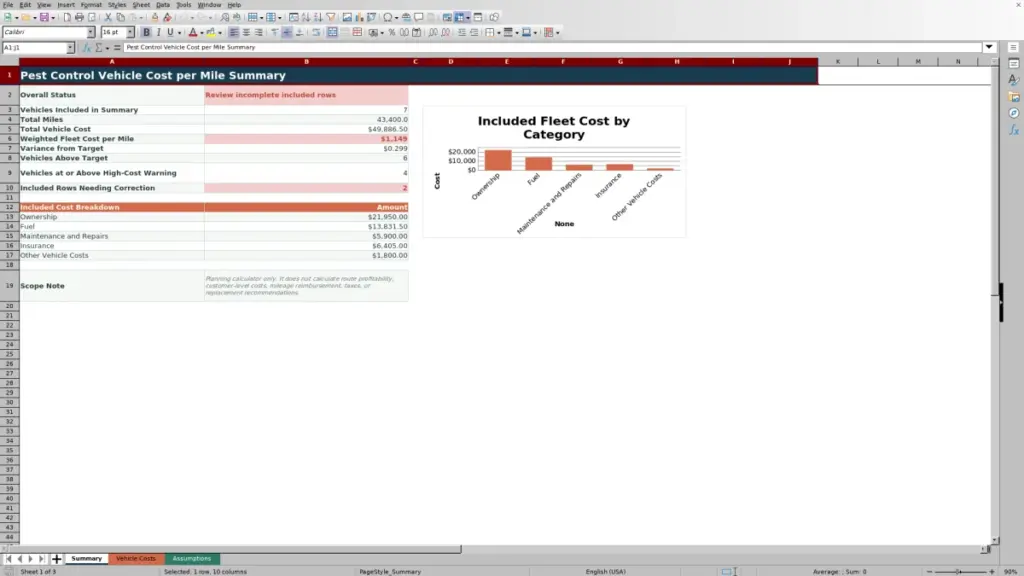Open the File menu
Screen dimensions: 1024x576
[8, 5]
